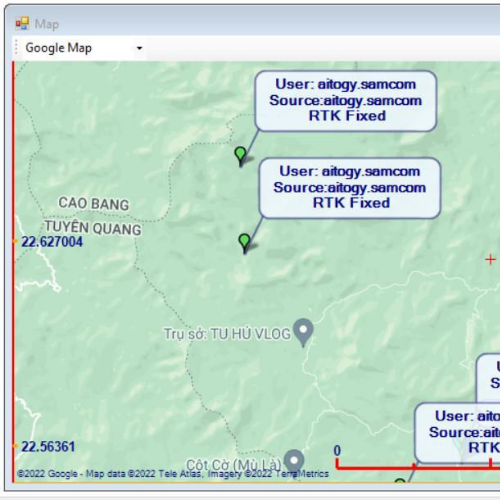The image size is (500, 500).
Task: Click the Trụ sở: TU HÚ VLOG place pin
Action: [x=303, y=332]
